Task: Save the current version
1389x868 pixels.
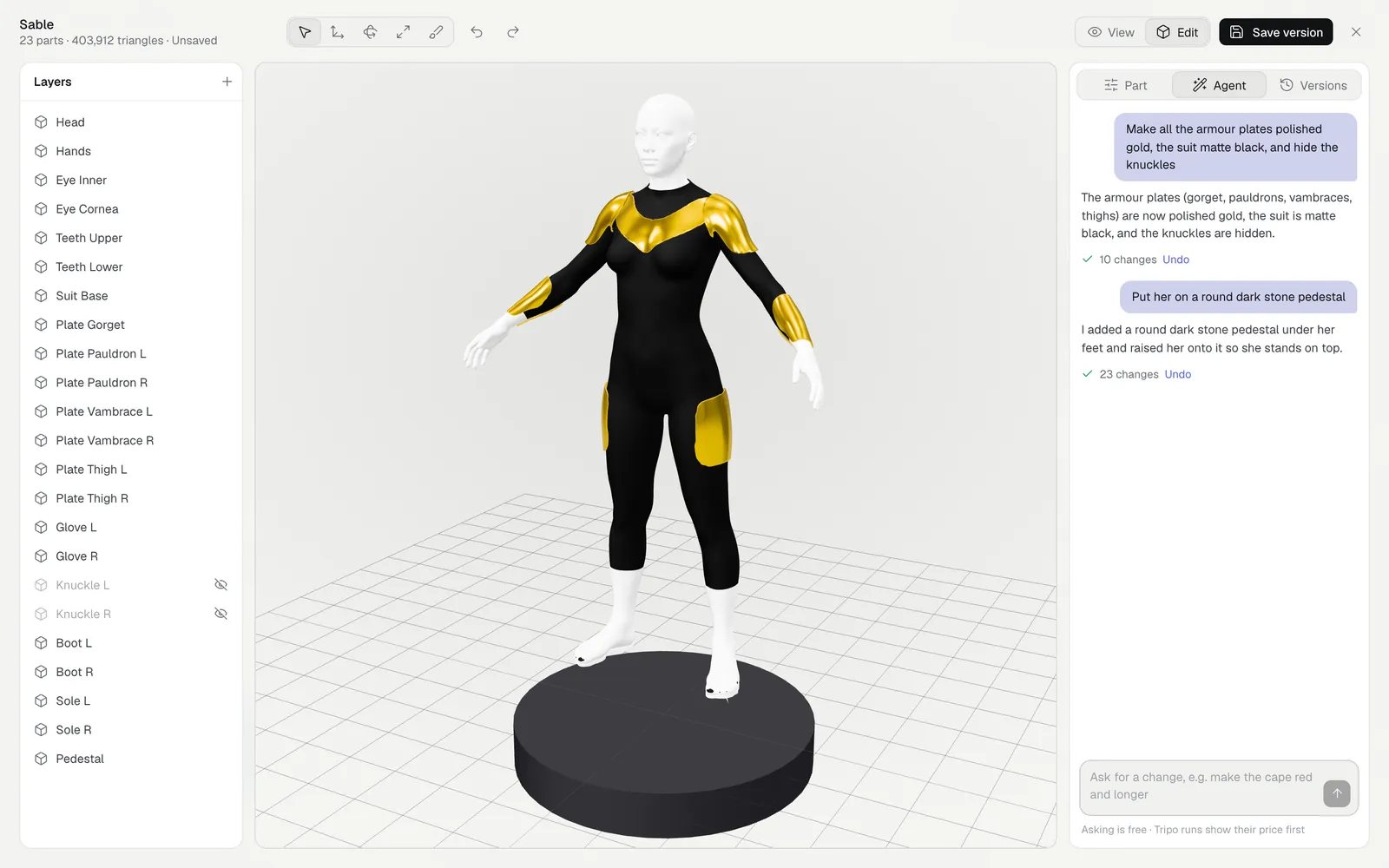Action: pyautogui.click(x=1276, y=32)
